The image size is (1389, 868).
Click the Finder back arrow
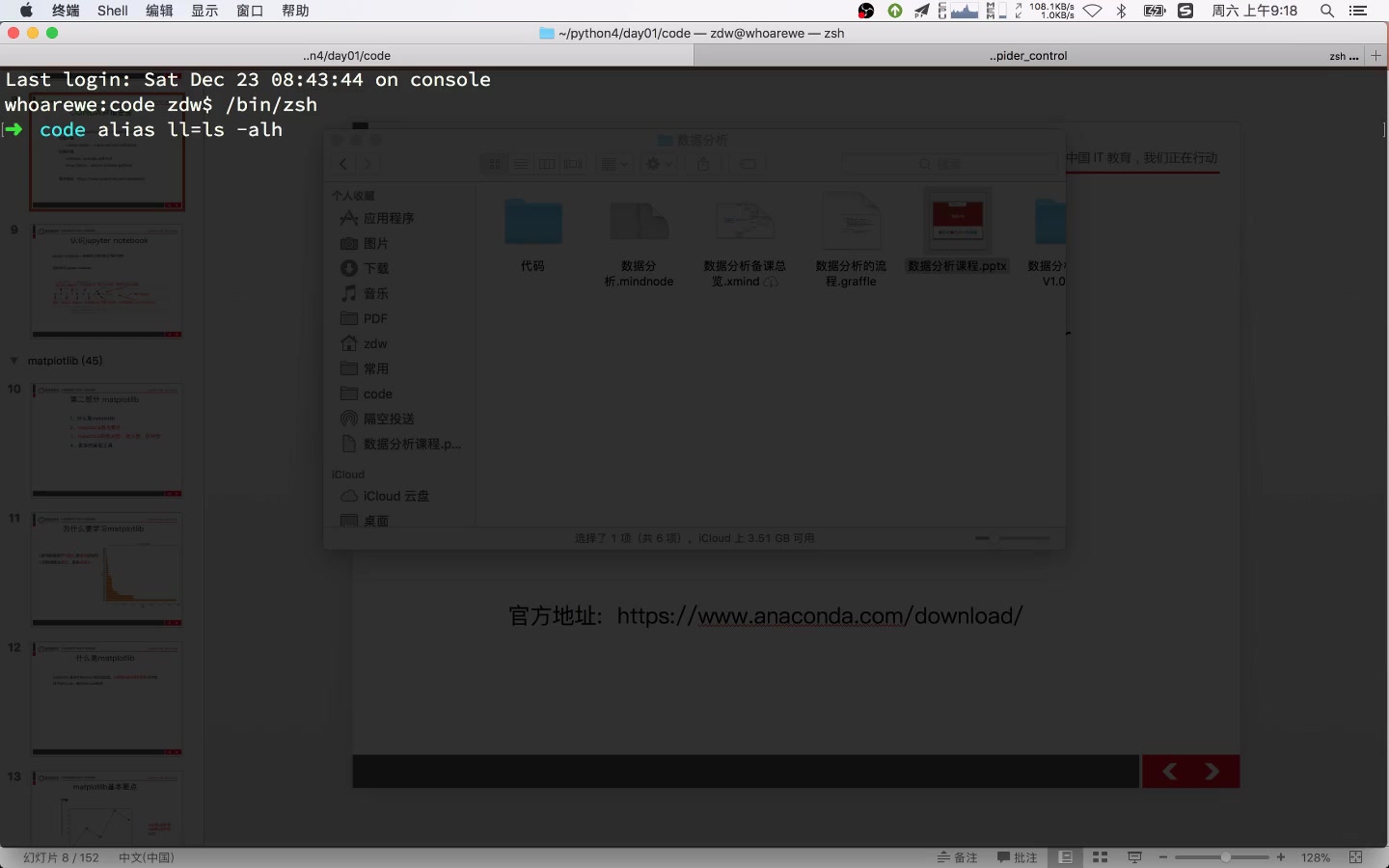[343, 164]
